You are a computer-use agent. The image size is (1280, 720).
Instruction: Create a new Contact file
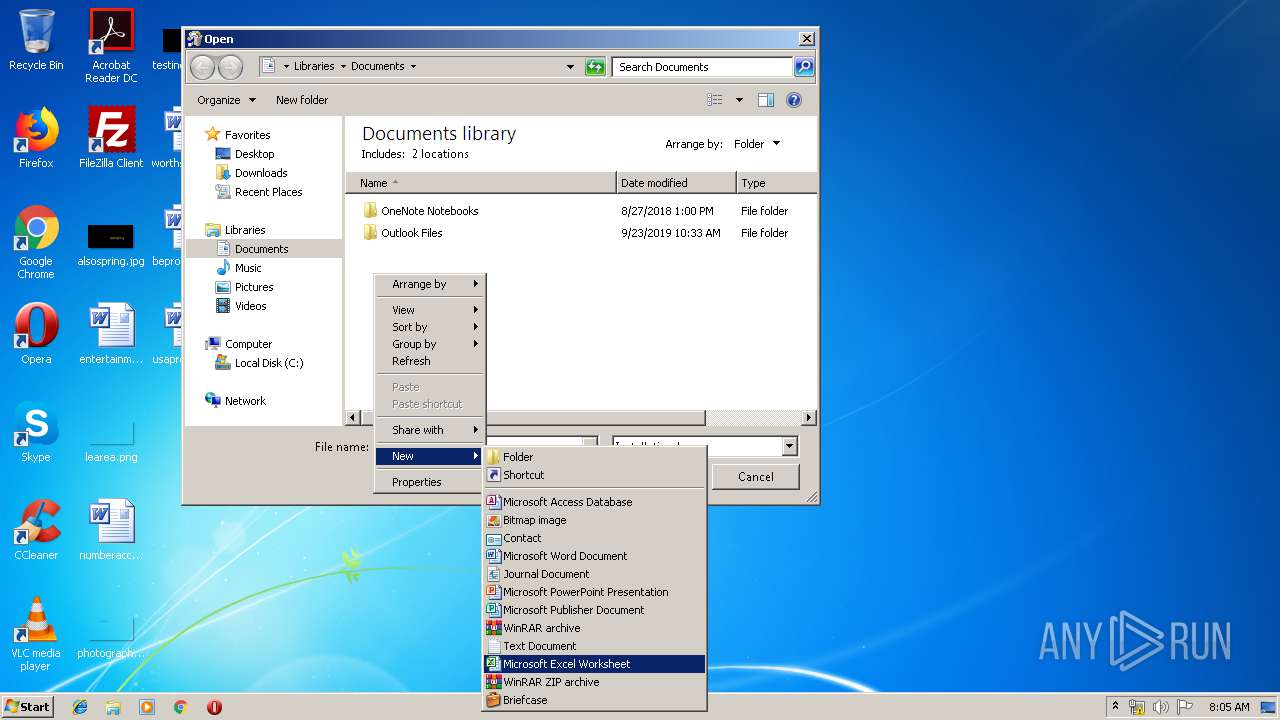(x=594, y=538)
